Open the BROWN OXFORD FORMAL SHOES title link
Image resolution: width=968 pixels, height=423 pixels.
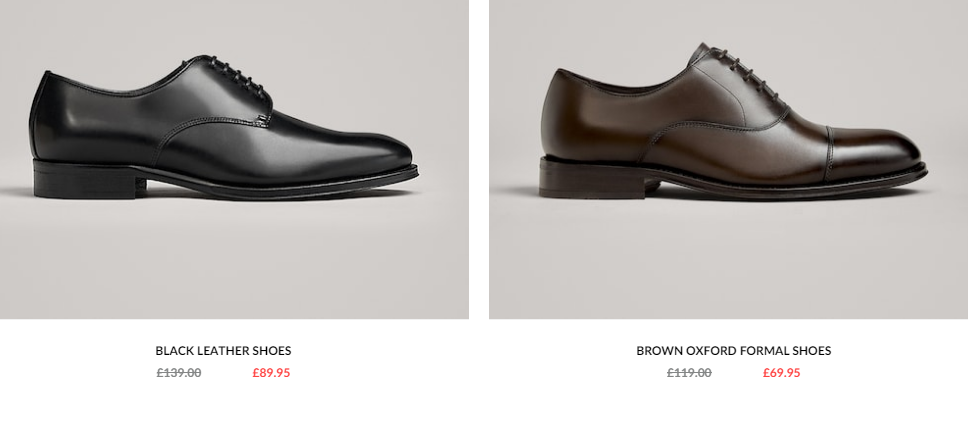pos(734,351)
